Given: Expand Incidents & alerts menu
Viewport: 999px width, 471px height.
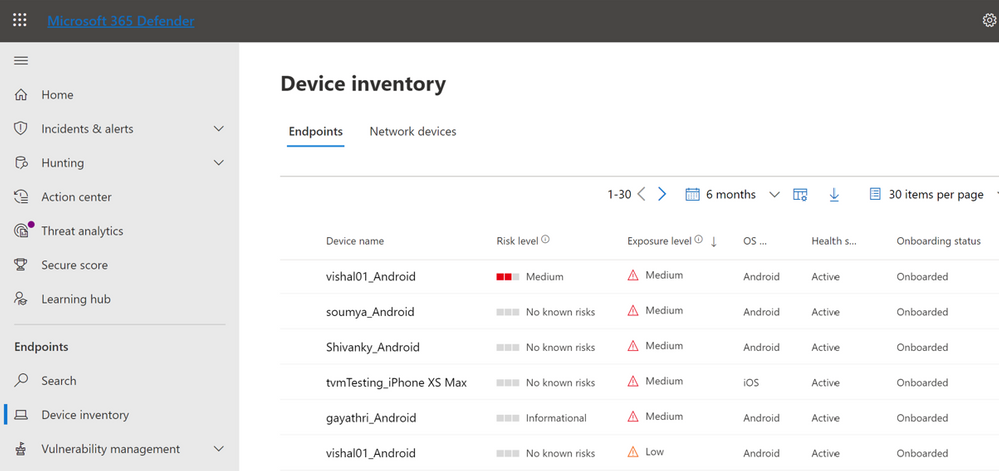Looking at the screenshot, I should pos(219,129).
